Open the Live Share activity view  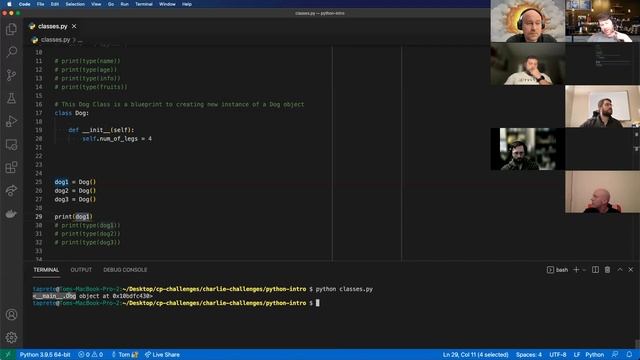coord(11,191)
